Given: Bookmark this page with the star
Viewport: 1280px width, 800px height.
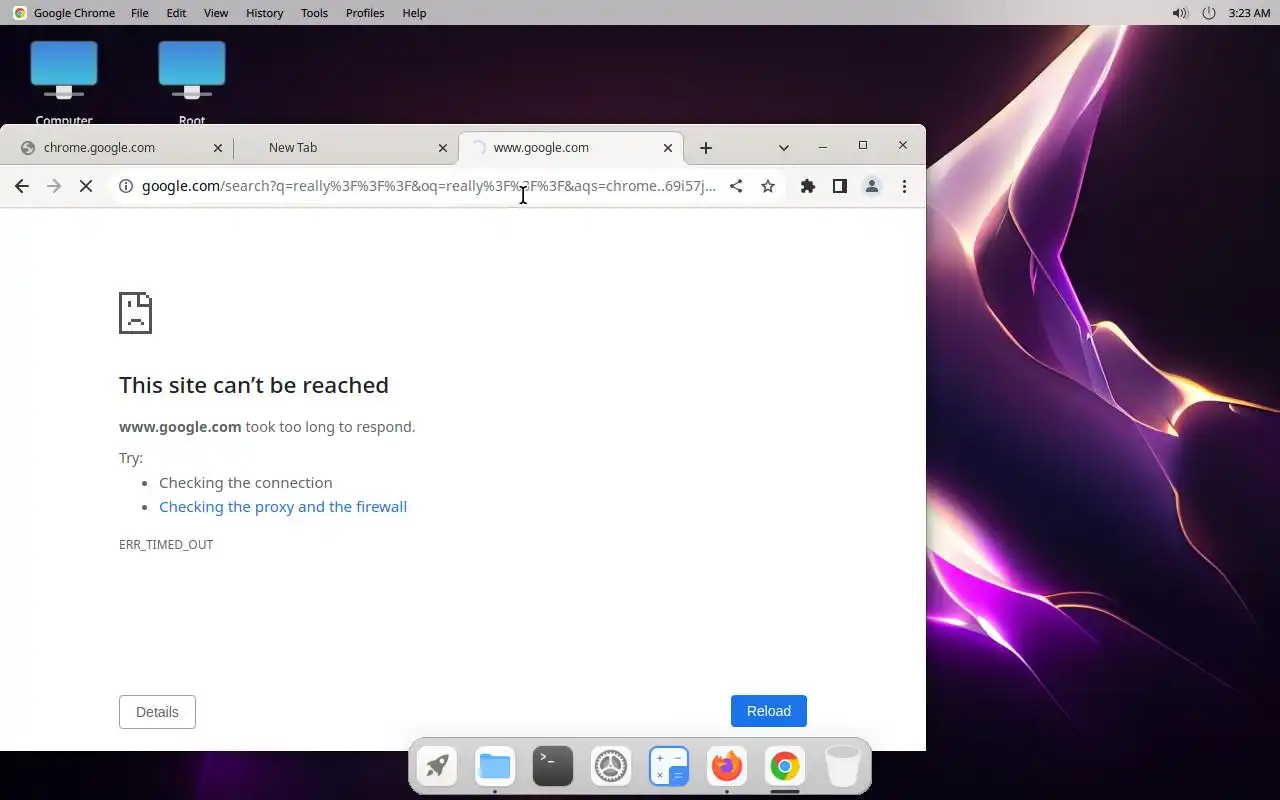Looking at the screenshot, I should (768, 186).
